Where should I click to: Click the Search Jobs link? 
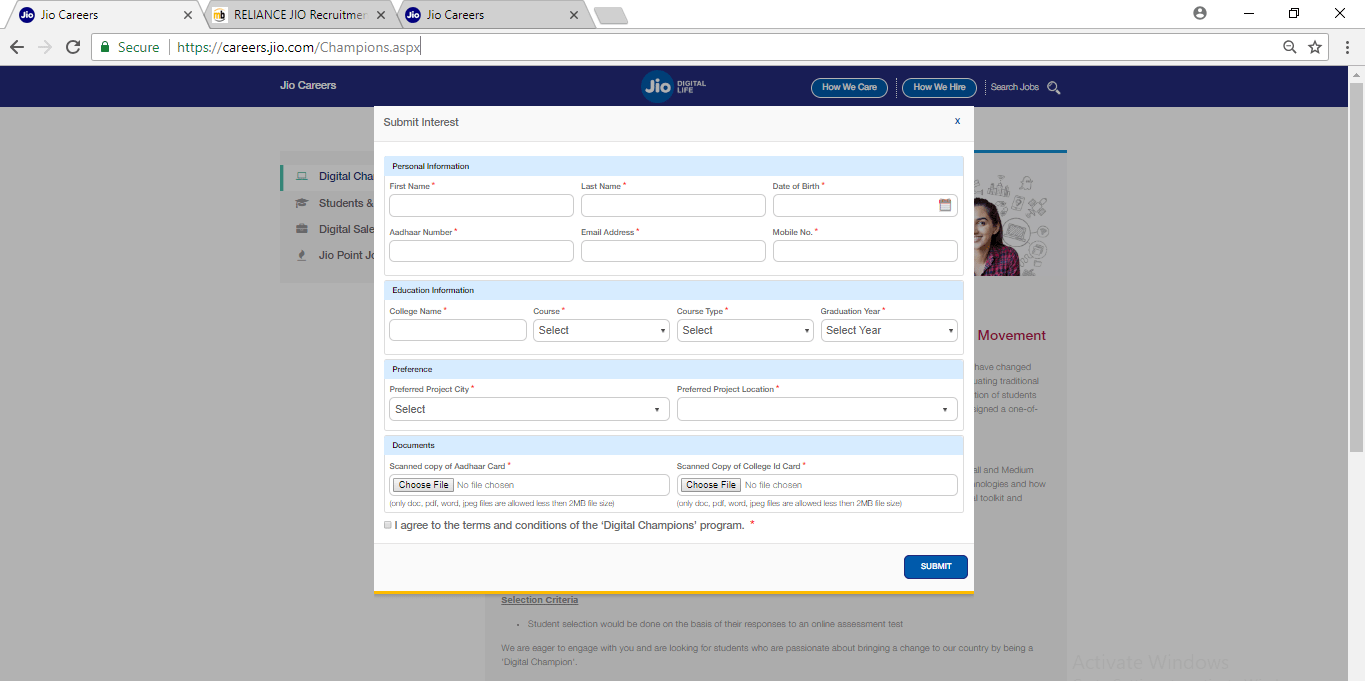(1014, 88)
